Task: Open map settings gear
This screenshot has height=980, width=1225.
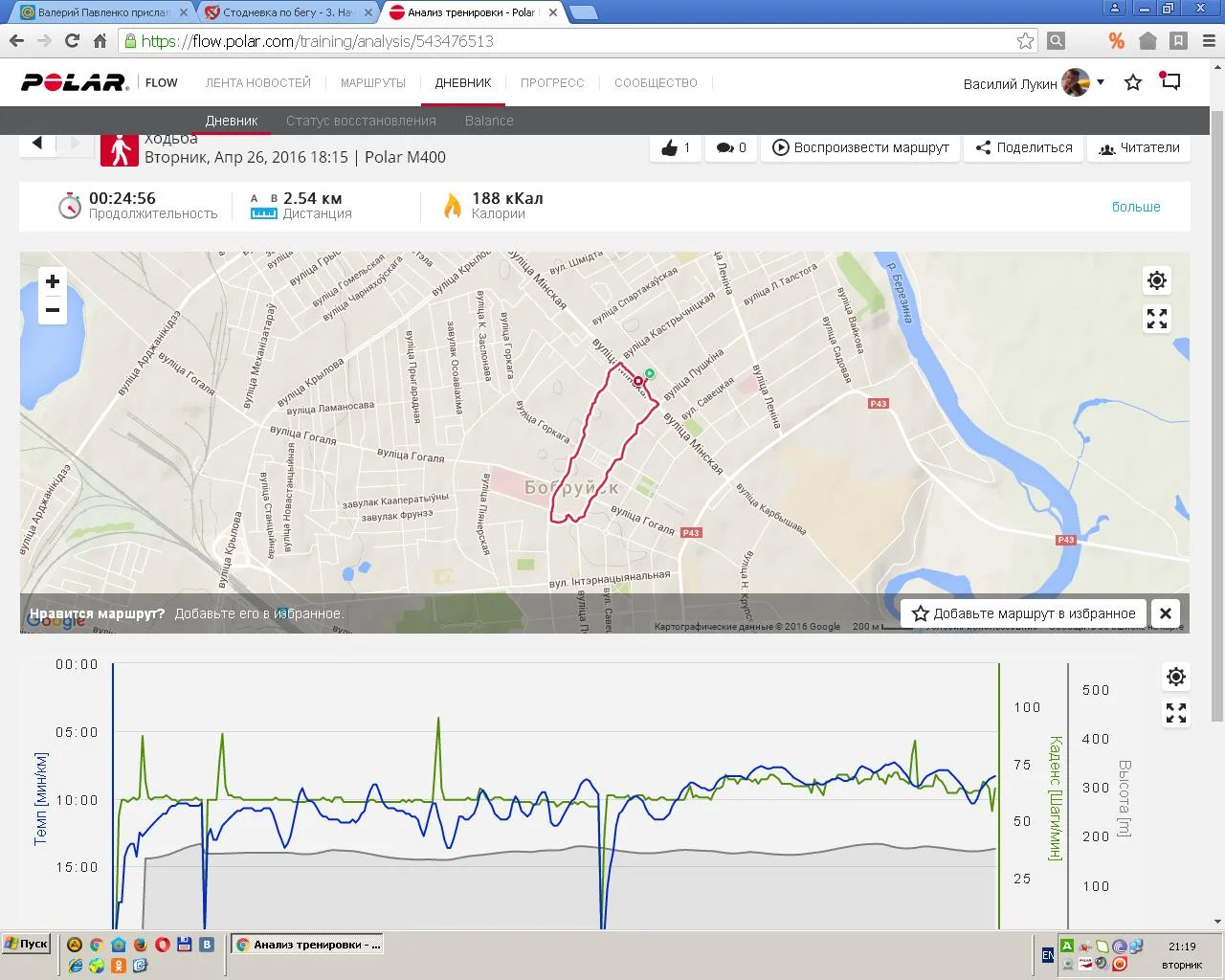Action: click(1157, 280)
